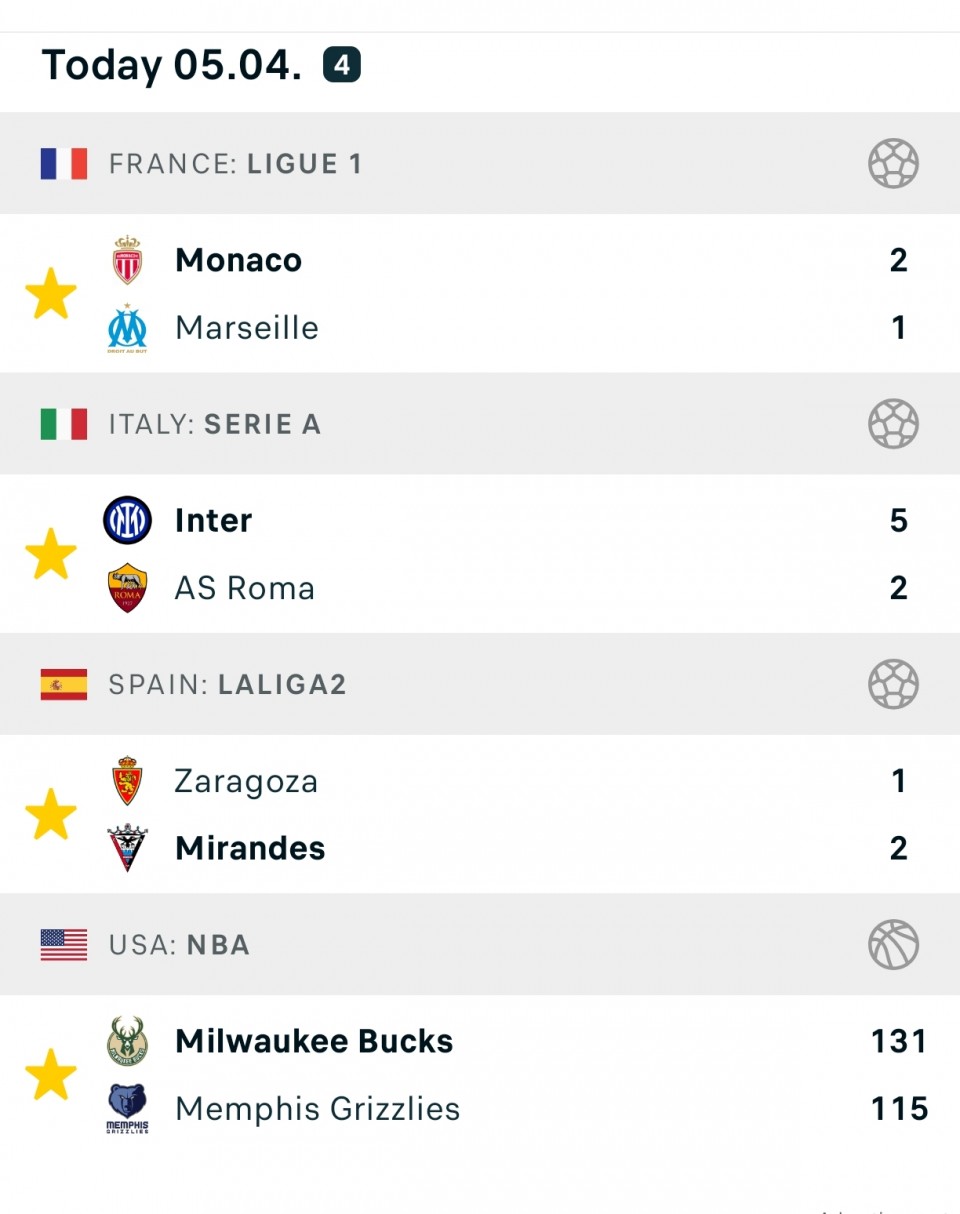Open the USA NBA league header
960x1214 pixels.
pos(180,945)
